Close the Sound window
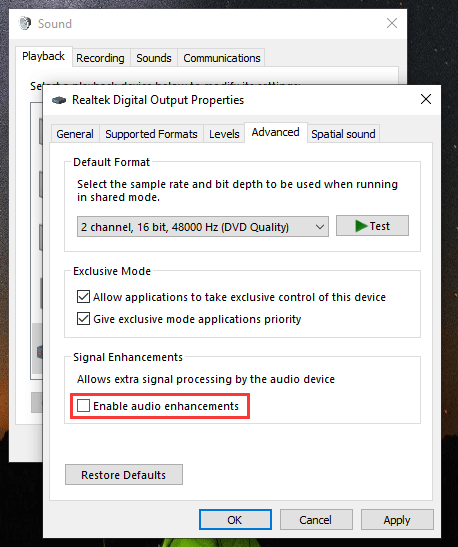 click(x=392, y=23)
